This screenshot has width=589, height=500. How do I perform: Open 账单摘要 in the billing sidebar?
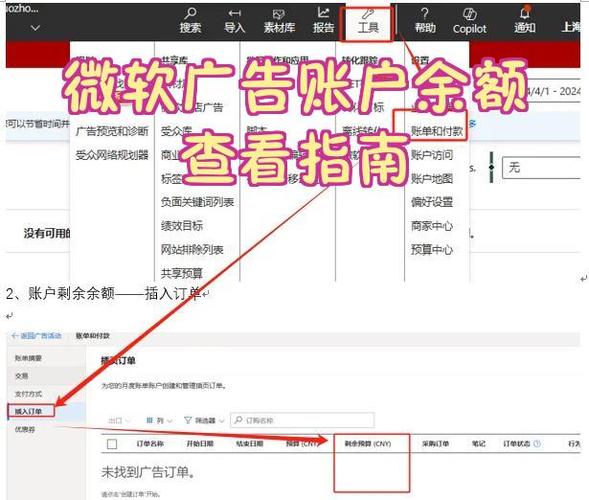pos(28,358)
